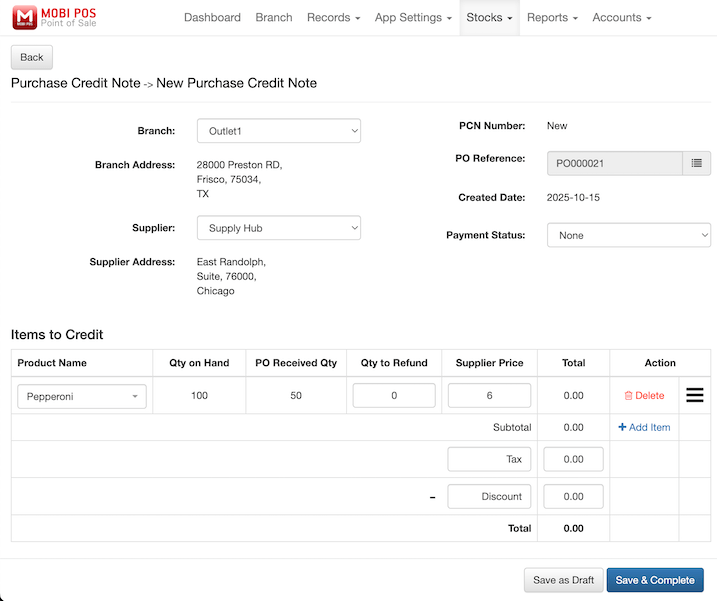This screenshot has height=601, width=717.
Task: Click the Purchase Credit Note breadcrumb title
Action: 75,83
